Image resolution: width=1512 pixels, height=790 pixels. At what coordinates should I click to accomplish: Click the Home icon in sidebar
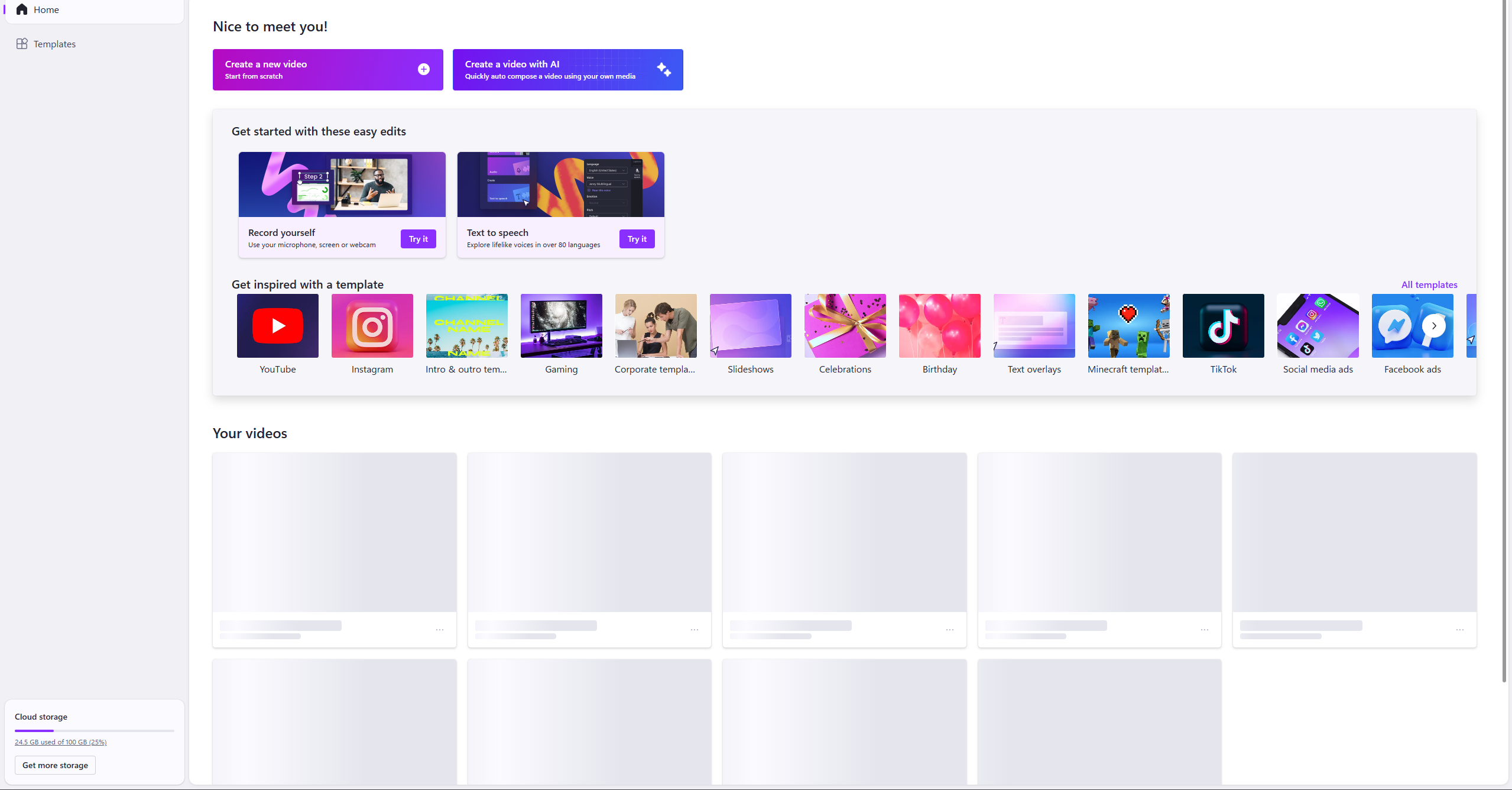pyautogui.click(x=22, y=9)
